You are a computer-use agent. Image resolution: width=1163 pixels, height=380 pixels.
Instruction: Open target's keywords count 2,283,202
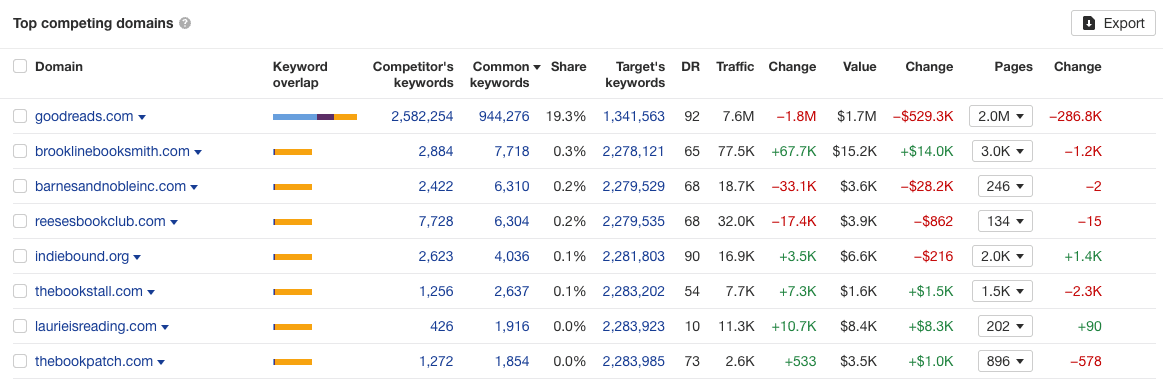[x=633, y=292]
